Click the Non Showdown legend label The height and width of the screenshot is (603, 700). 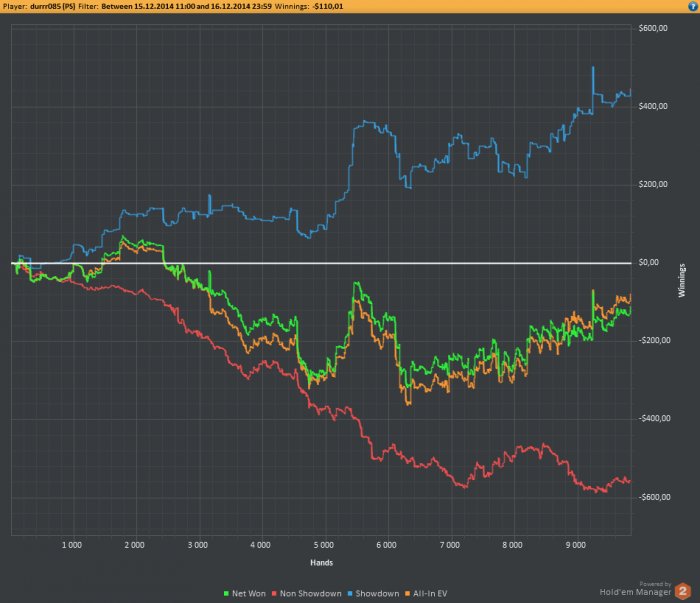click(311, 594)
